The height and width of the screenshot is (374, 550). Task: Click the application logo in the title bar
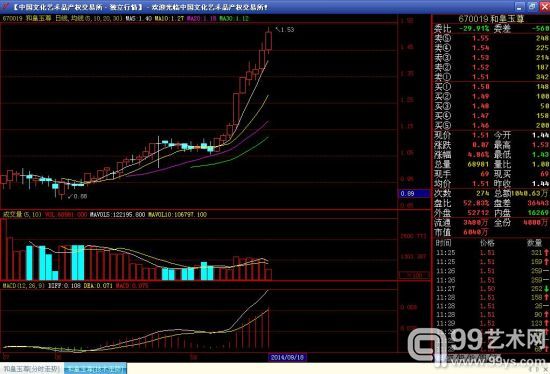pos(5,6)
